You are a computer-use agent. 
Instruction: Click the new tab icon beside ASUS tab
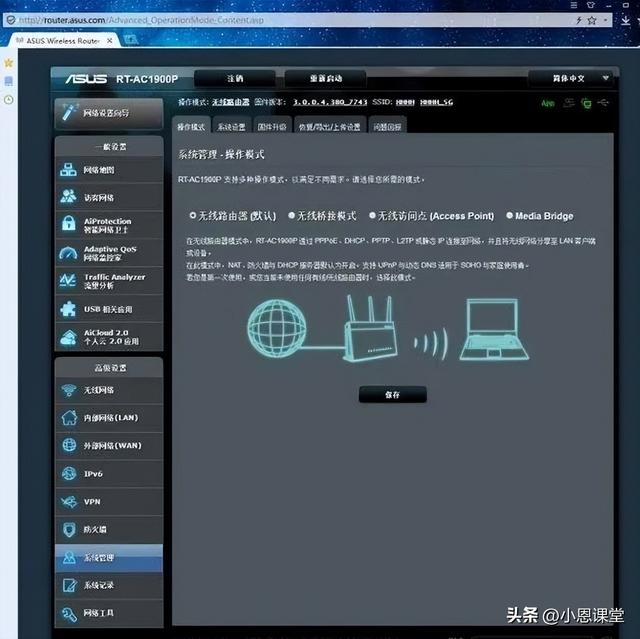pos(130,40)
